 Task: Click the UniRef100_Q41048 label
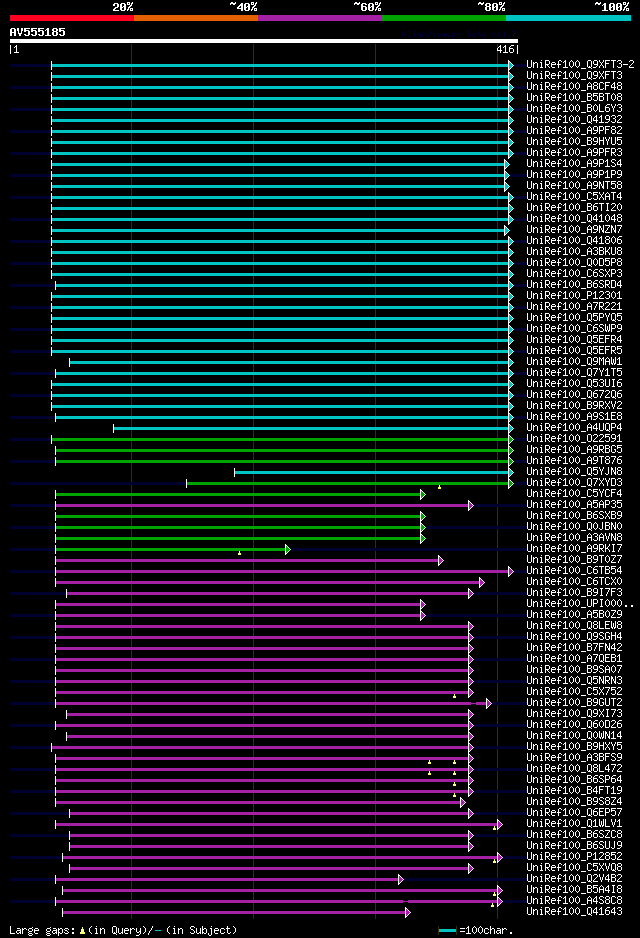pos(574,218)
